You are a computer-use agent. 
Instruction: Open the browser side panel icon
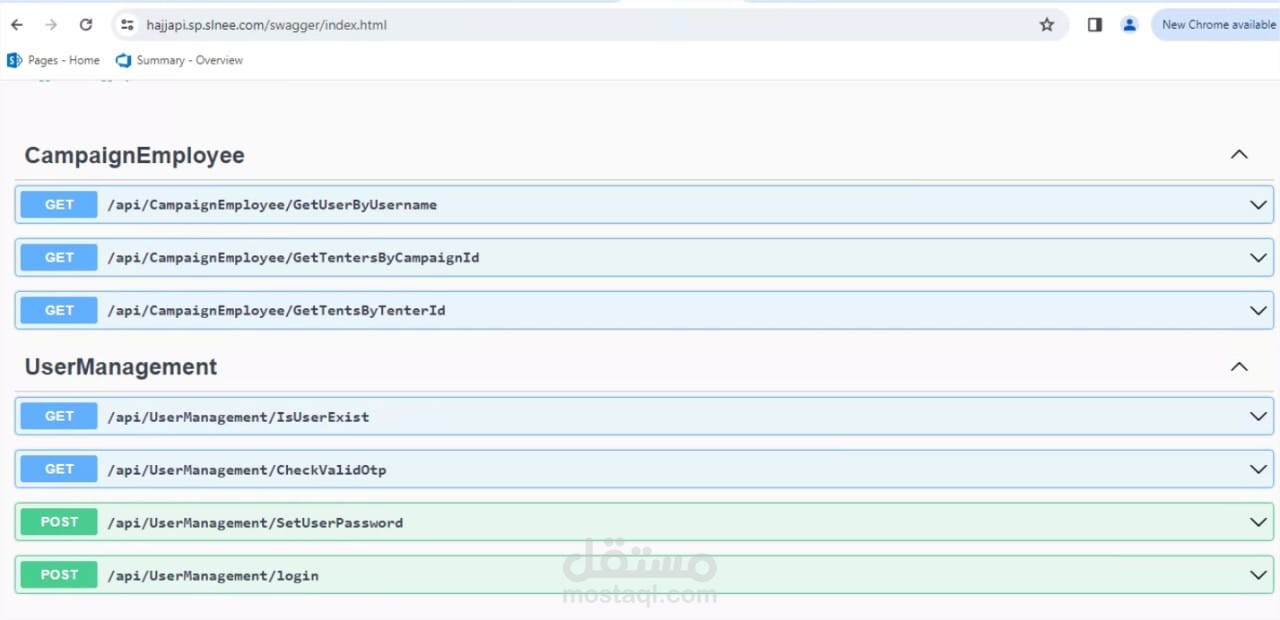(x=1095, y=25)
